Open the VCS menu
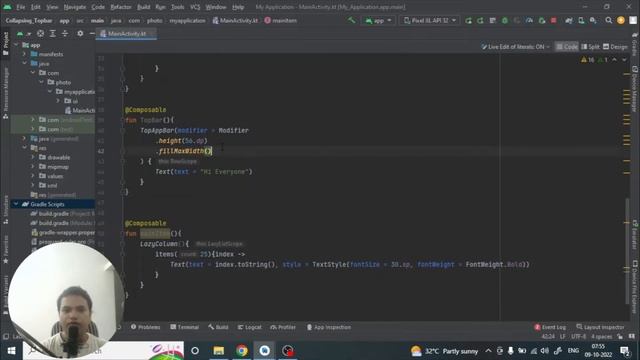Image resolution: width=640 pixels, height=360 pixels. 195,7
